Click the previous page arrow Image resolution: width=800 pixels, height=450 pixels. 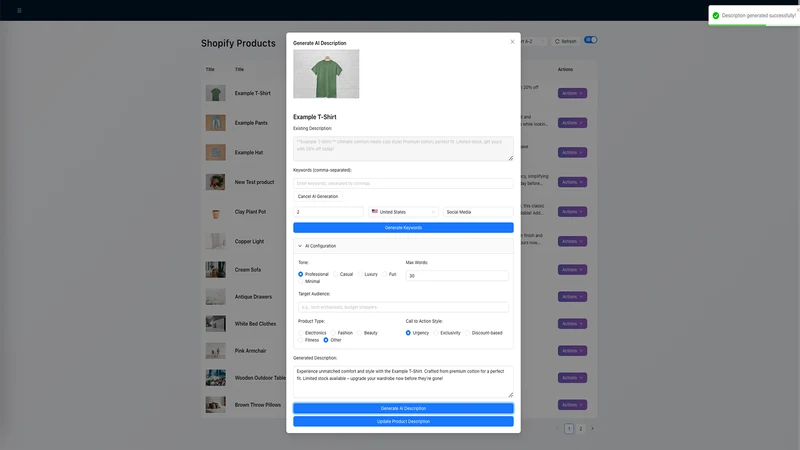click(557, 429)
